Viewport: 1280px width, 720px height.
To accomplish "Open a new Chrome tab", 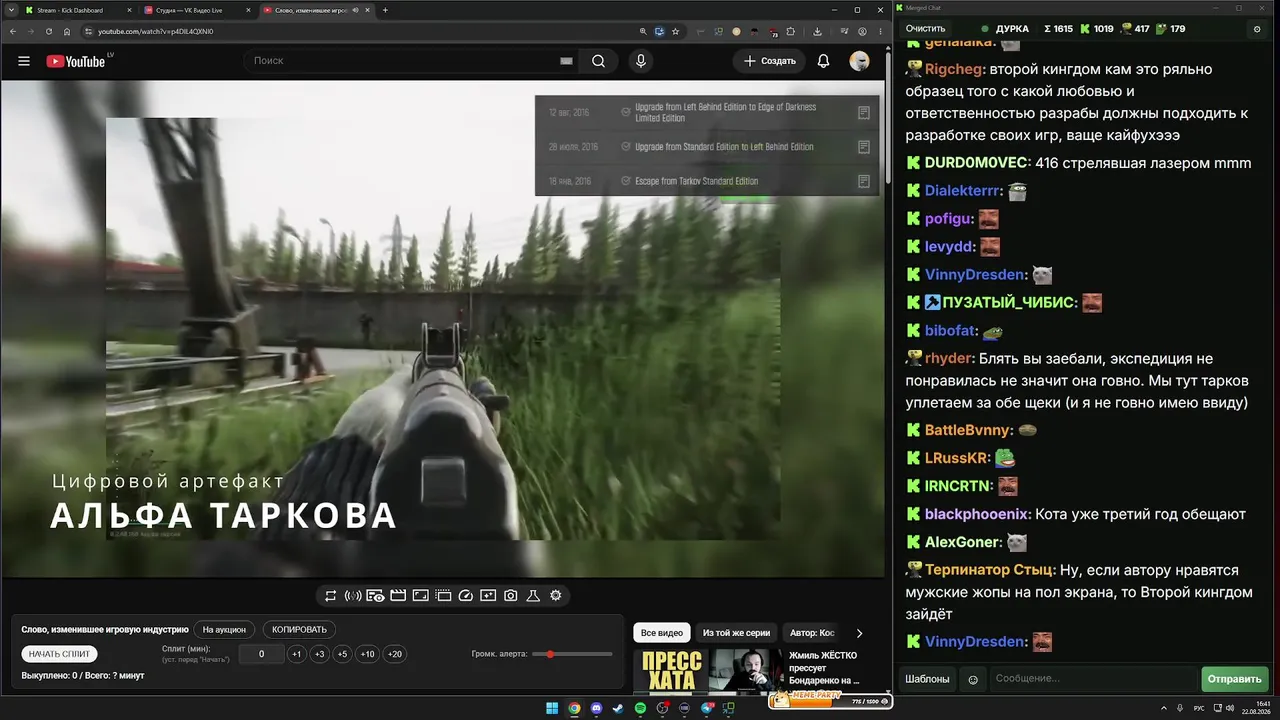I will 385,10.
